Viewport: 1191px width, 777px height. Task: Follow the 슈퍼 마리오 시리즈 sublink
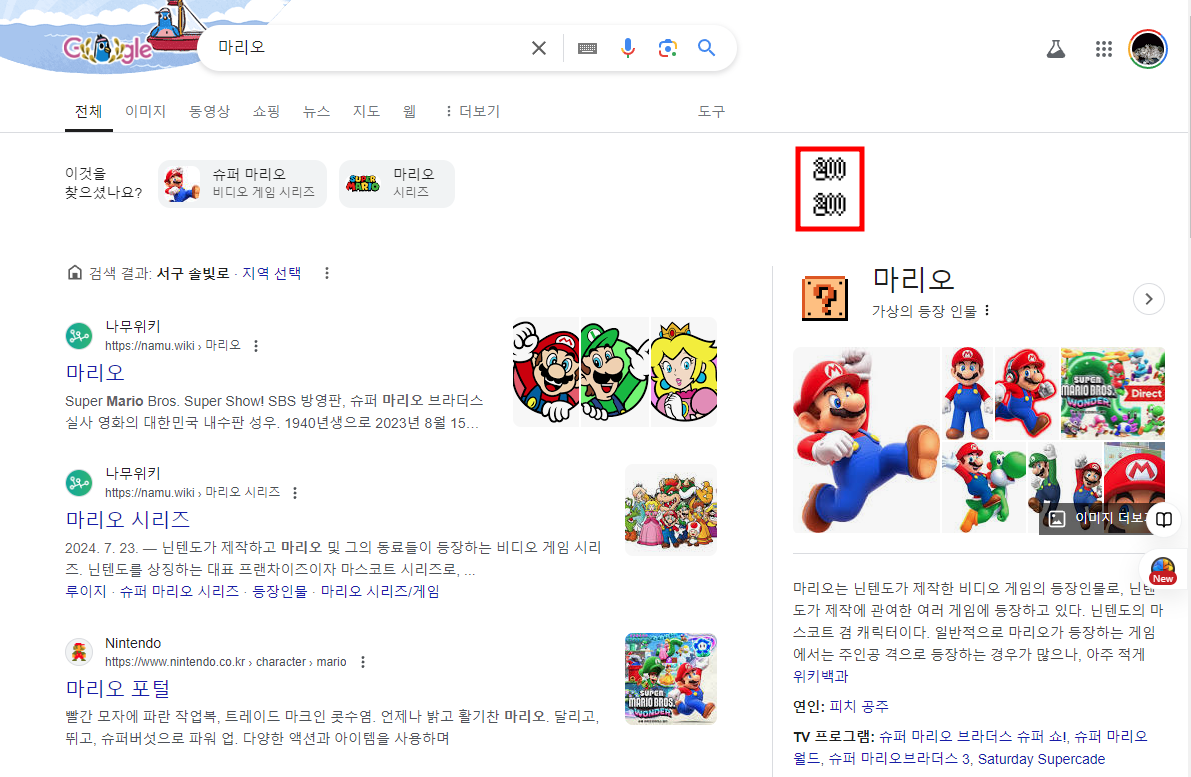click(179, 592)
